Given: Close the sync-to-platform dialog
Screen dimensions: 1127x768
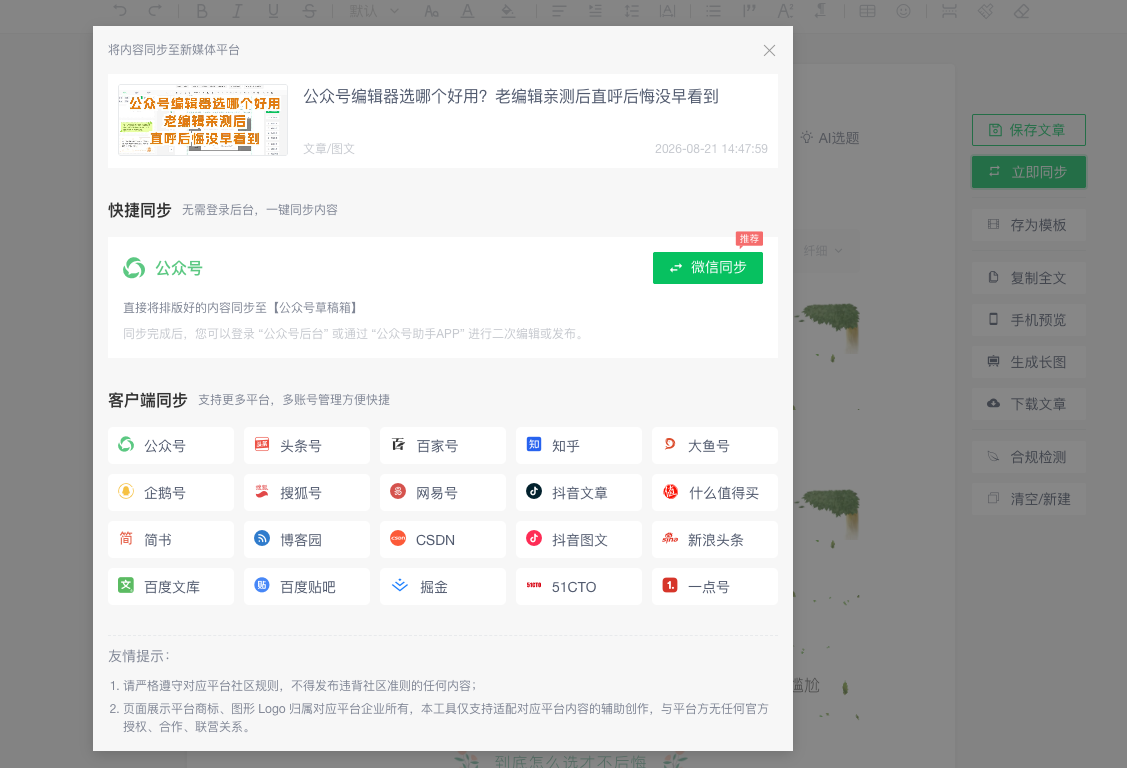Looking at the screenshot, I should pos(769,50).
